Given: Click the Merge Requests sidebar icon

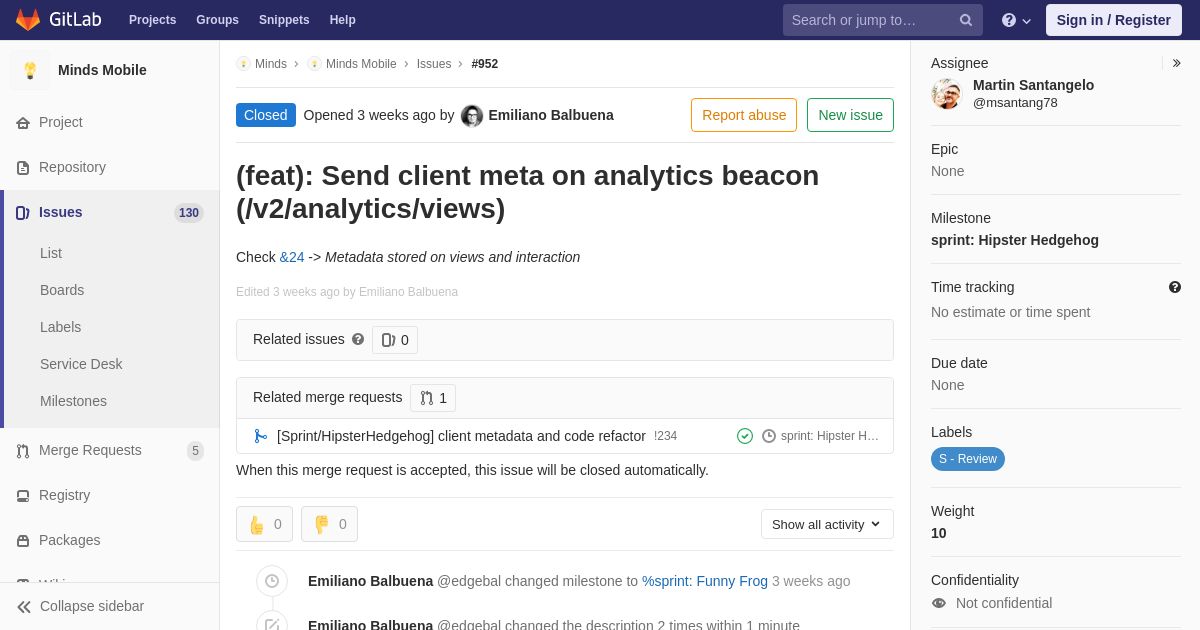Looking at the screenshot, I should 23,451.
